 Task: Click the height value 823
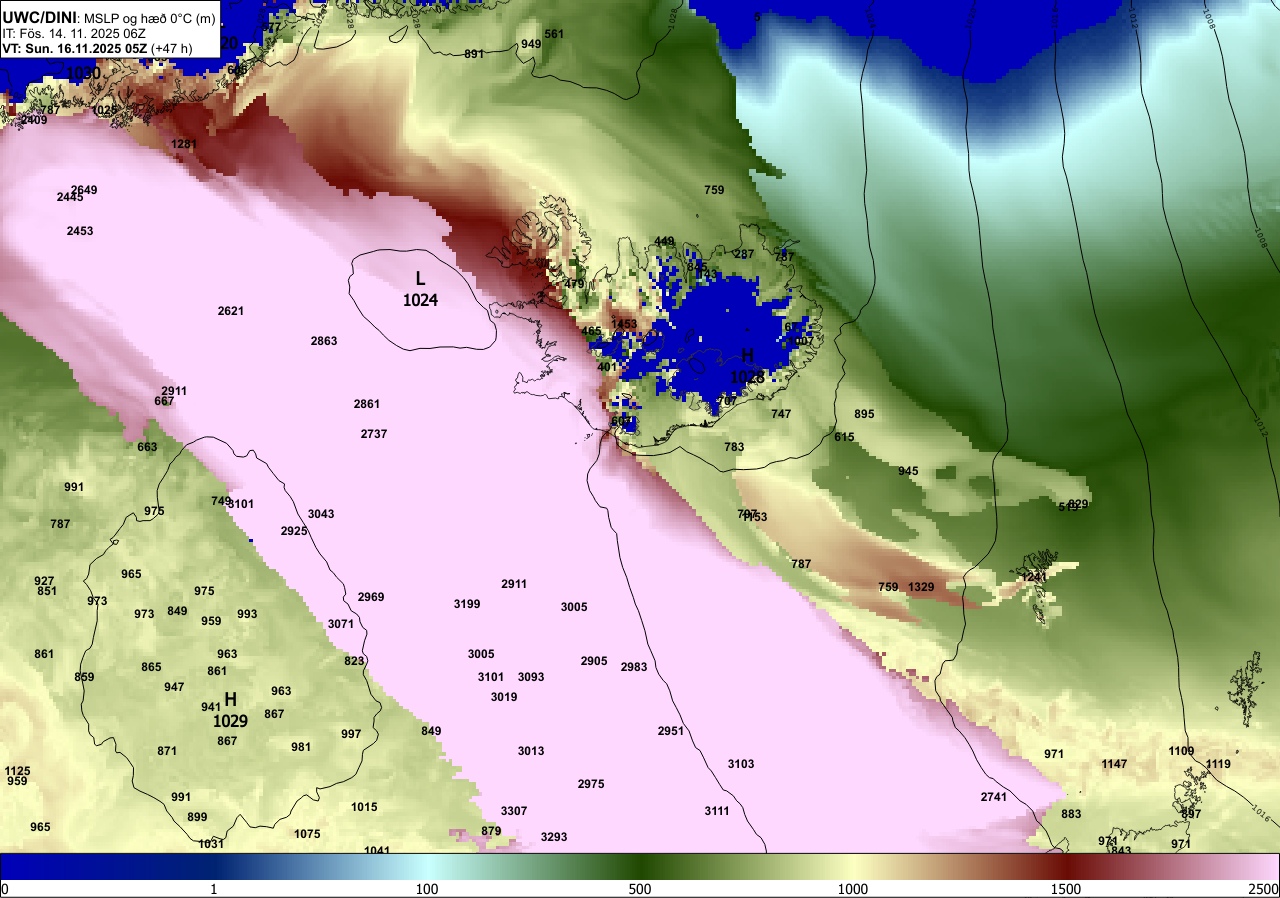pyautogui.click(x=354, y=661)
